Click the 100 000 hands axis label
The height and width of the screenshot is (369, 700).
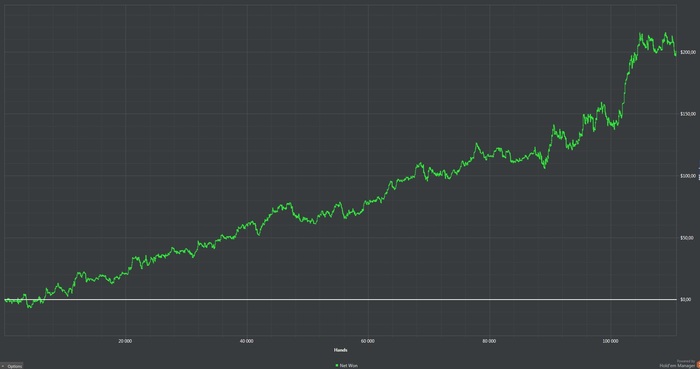pyautogui.click(x=610, y=341)
